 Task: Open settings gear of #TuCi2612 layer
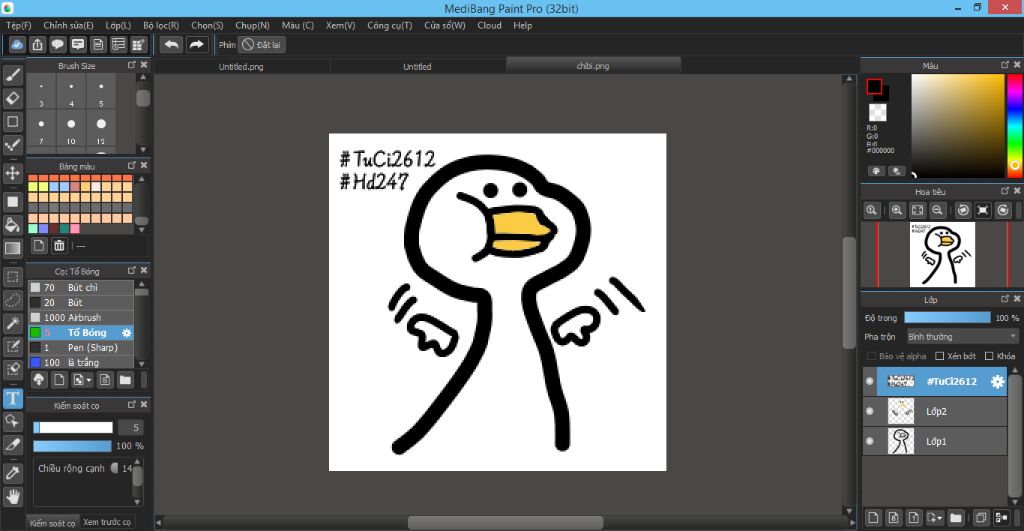click(997, 381)
